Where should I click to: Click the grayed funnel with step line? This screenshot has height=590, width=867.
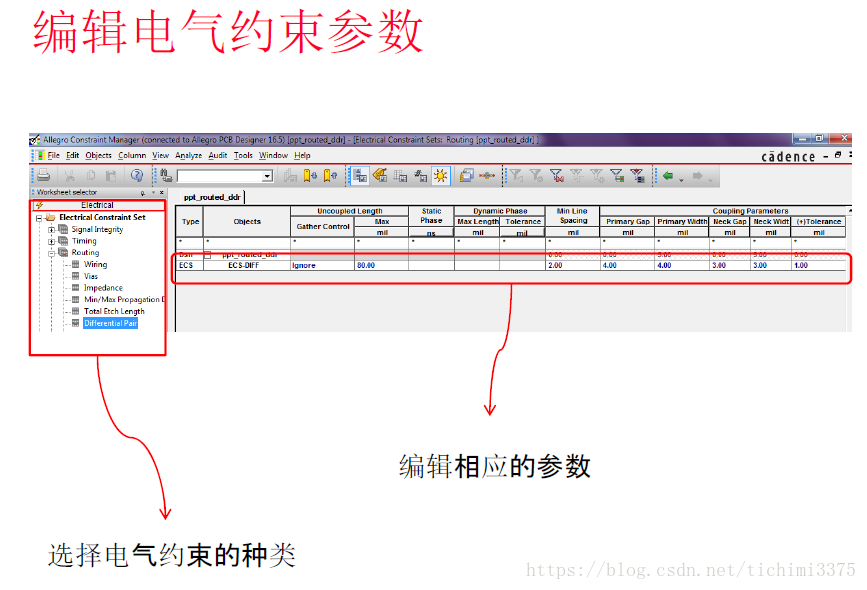(577, 176)
